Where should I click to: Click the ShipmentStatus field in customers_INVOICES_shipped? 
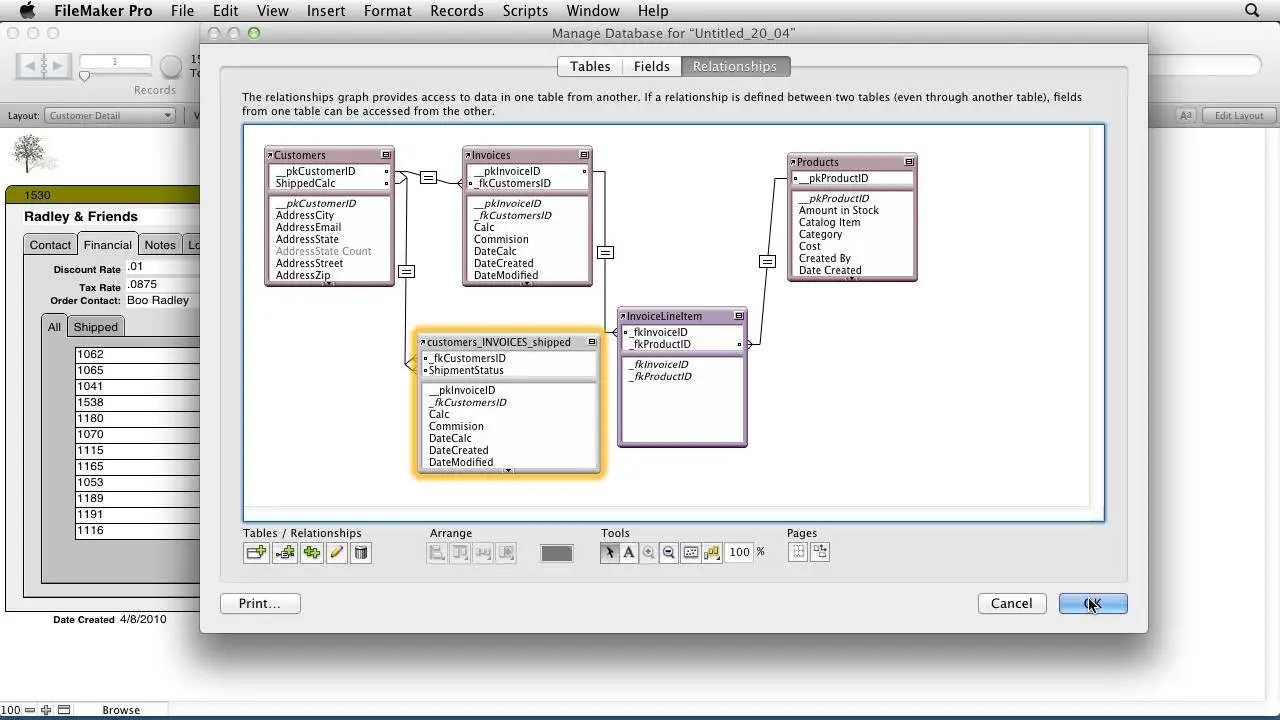466,370
